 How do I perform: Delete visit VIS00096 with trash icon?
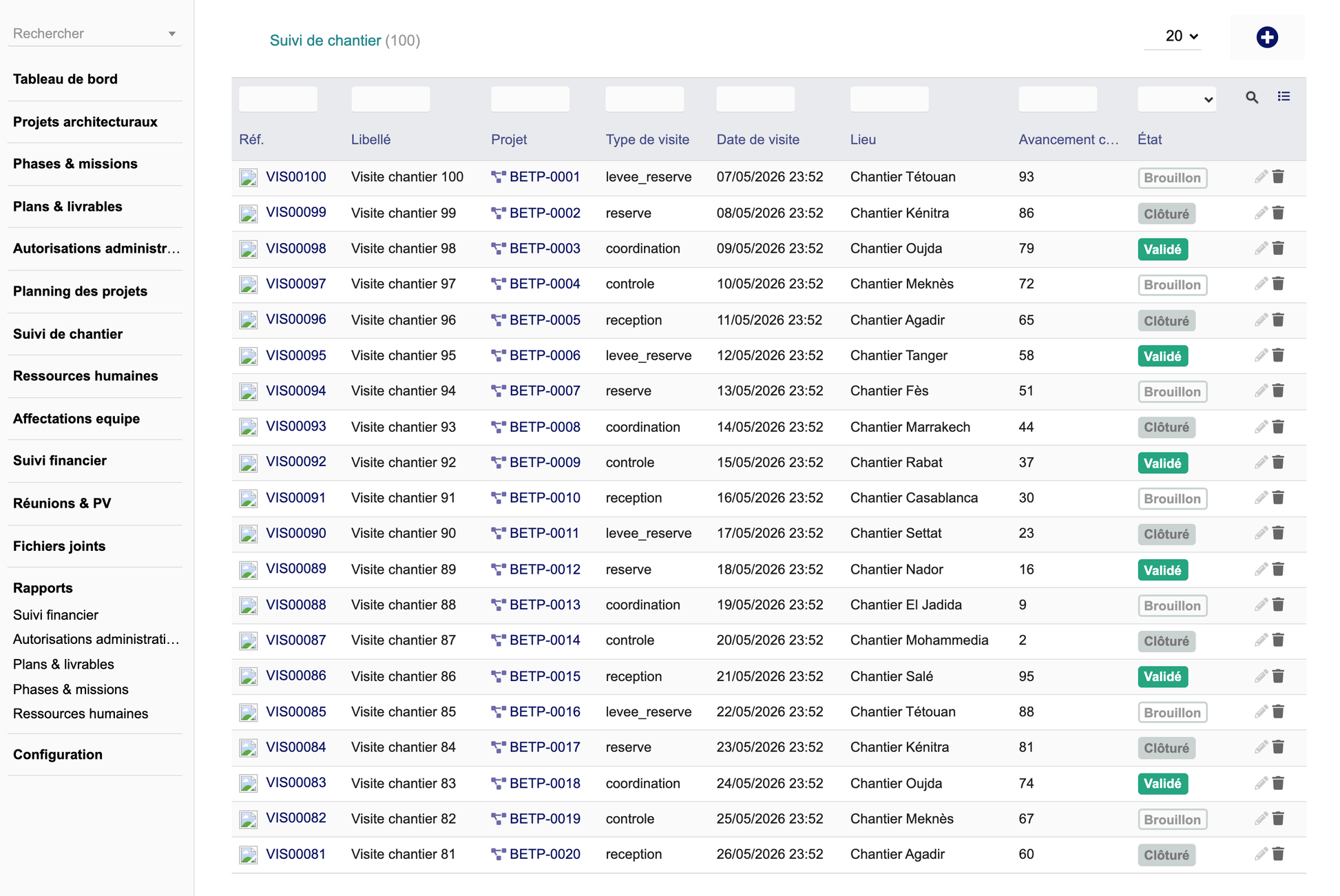(x=1278, y=320)
